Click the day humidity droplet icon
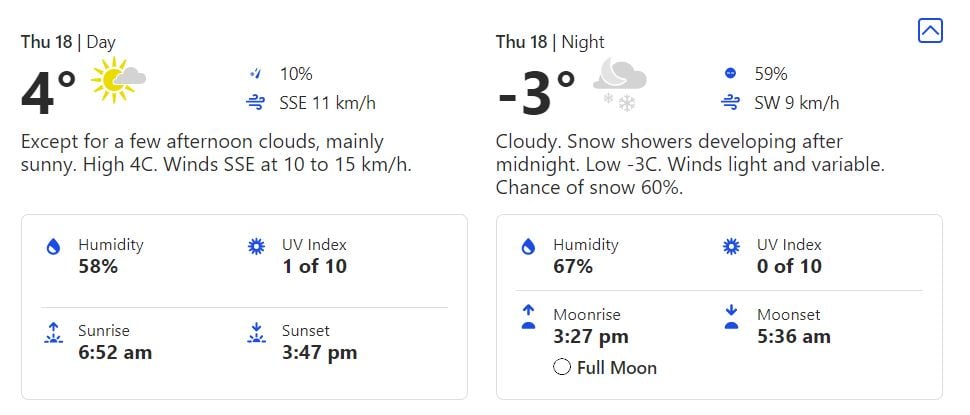The height and width of the screenshot is (415, 970). click(53, 246)
